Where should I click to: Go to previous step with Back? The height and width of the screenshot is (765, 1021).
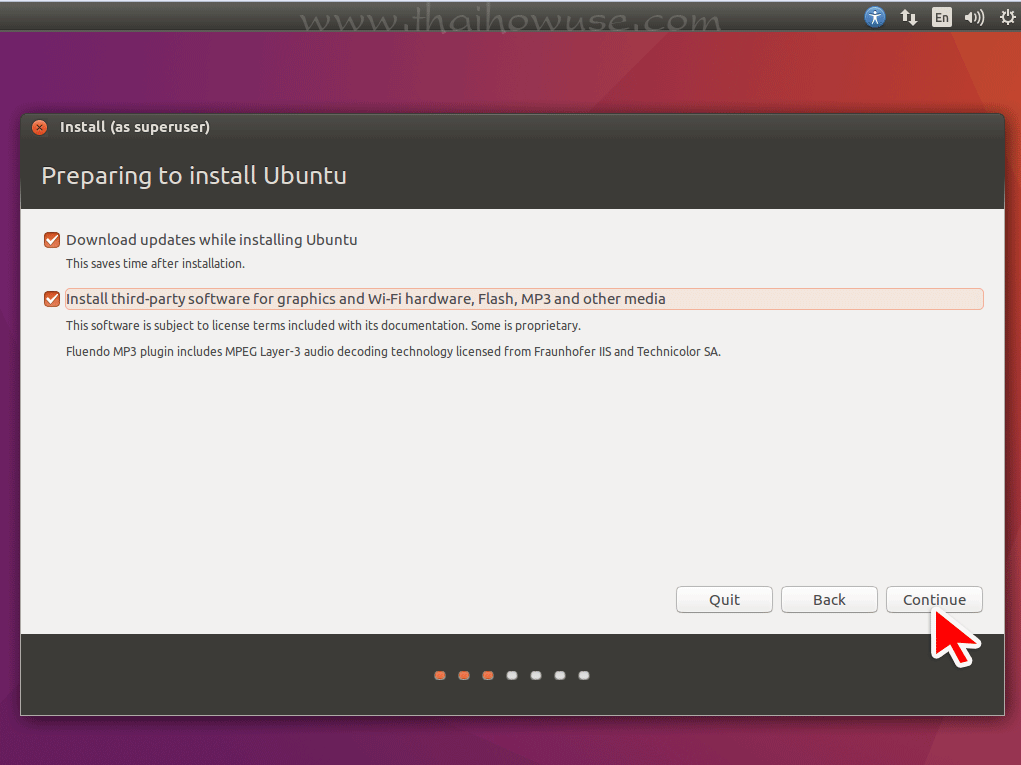click(x=829, y=600)
